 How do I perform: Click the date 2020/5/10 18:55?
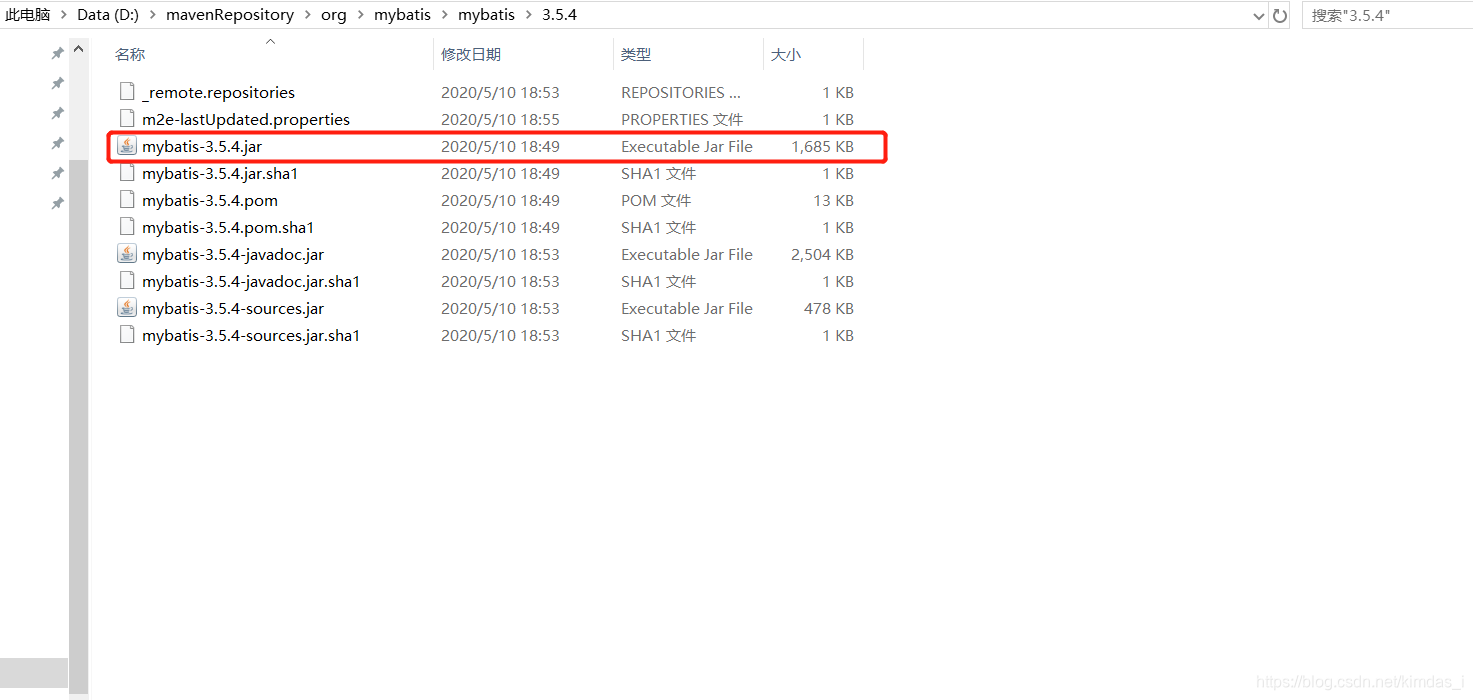(x=500, y=119)
